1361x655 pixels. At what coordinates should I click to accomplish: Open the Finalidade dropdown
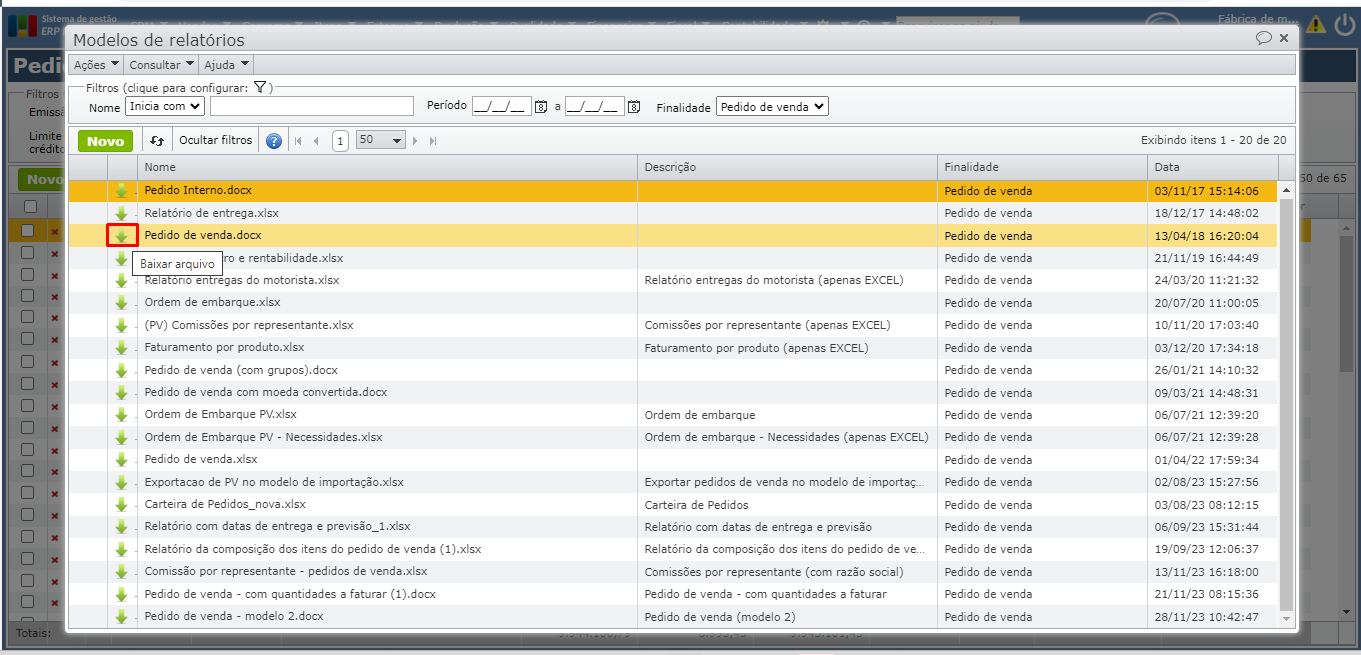pos(772,106)
